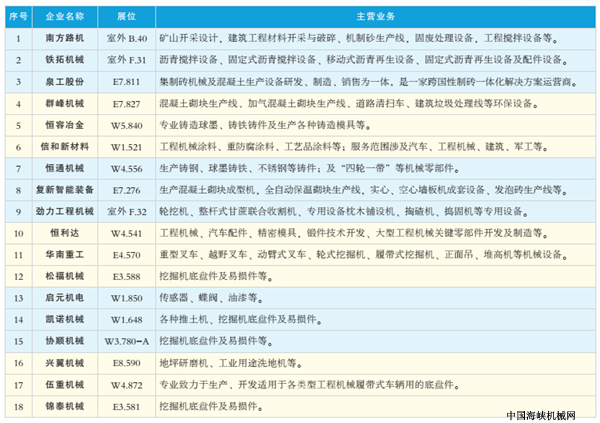
Task: Click business text starting 专业铸造球墨
Action: tap(265, 125)
